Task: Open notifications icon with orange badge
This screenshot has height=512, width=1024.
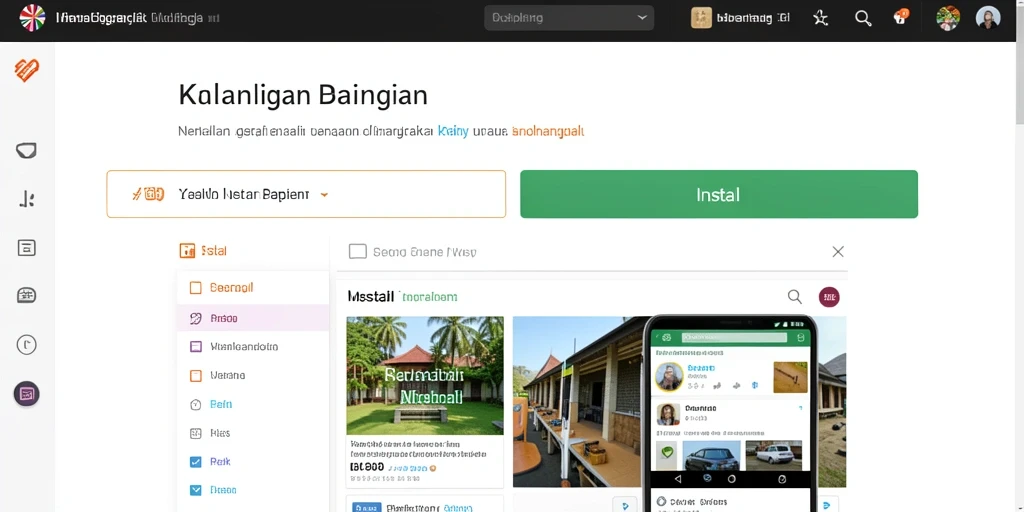Action: point(901,16)
